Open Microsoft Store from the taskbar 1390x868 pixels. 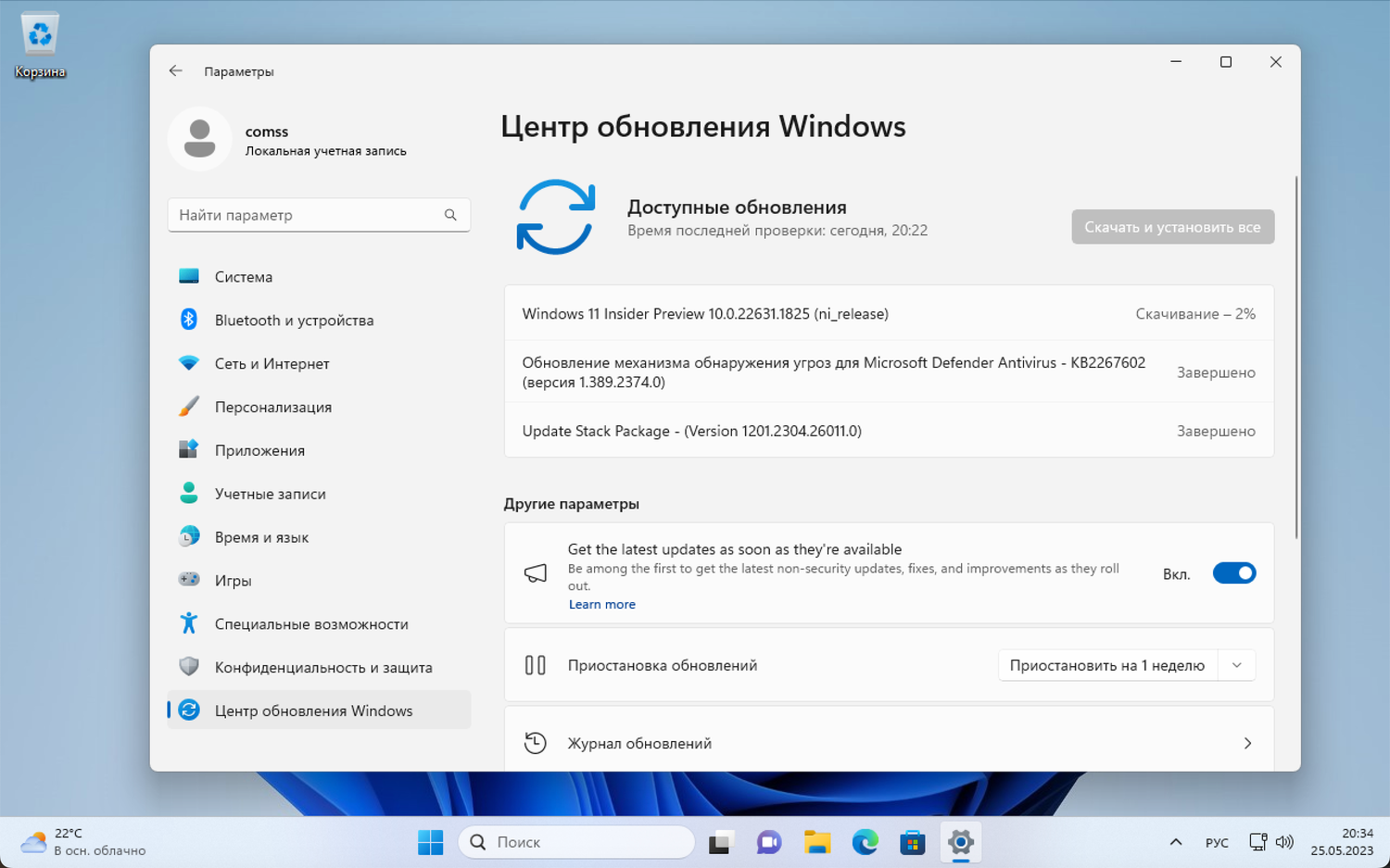(x=913, y=842)
